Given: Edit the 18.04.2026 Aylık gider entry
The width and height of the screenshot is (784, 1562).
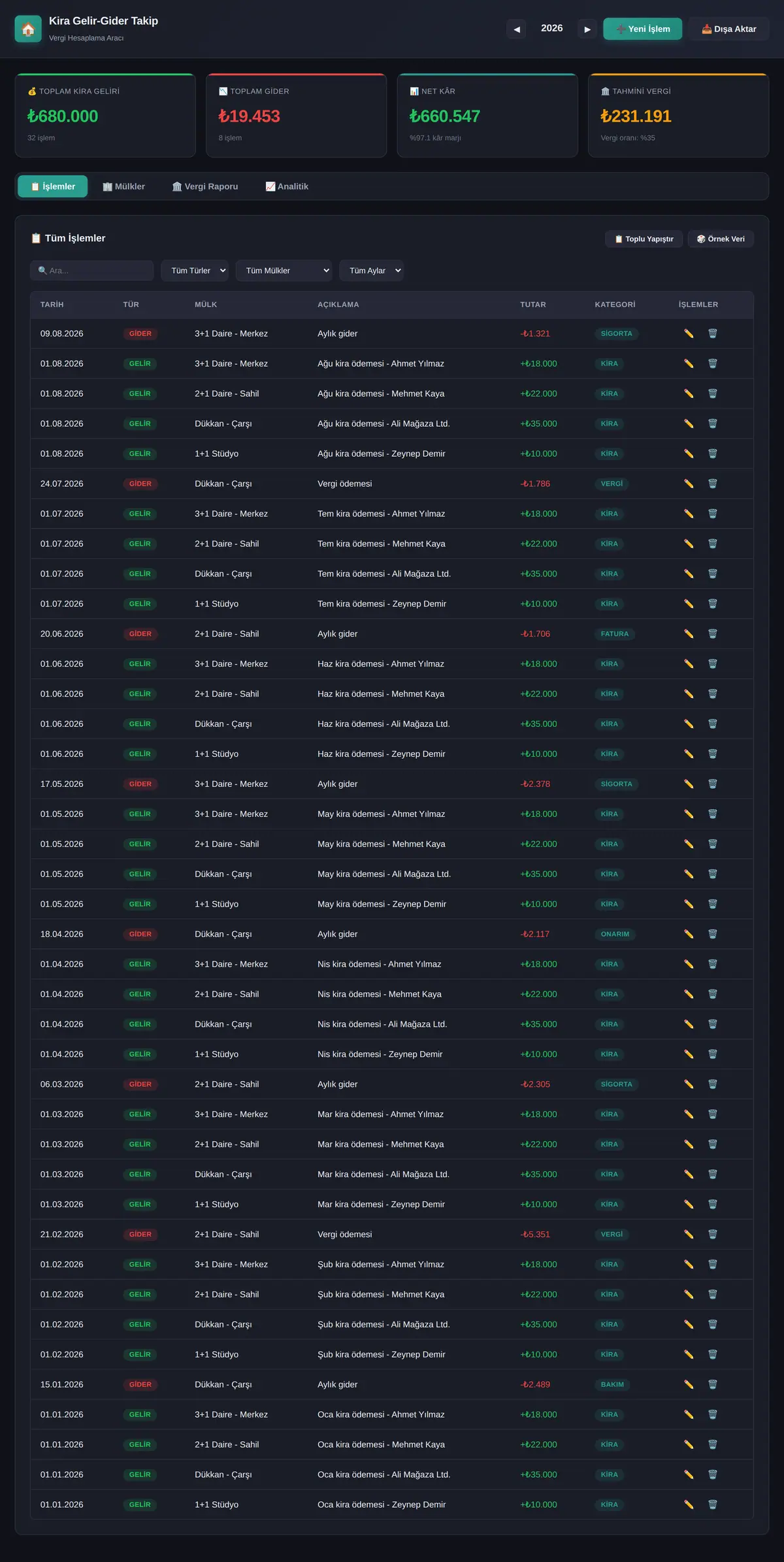Looking at the screenshot, I should [689, 935].
